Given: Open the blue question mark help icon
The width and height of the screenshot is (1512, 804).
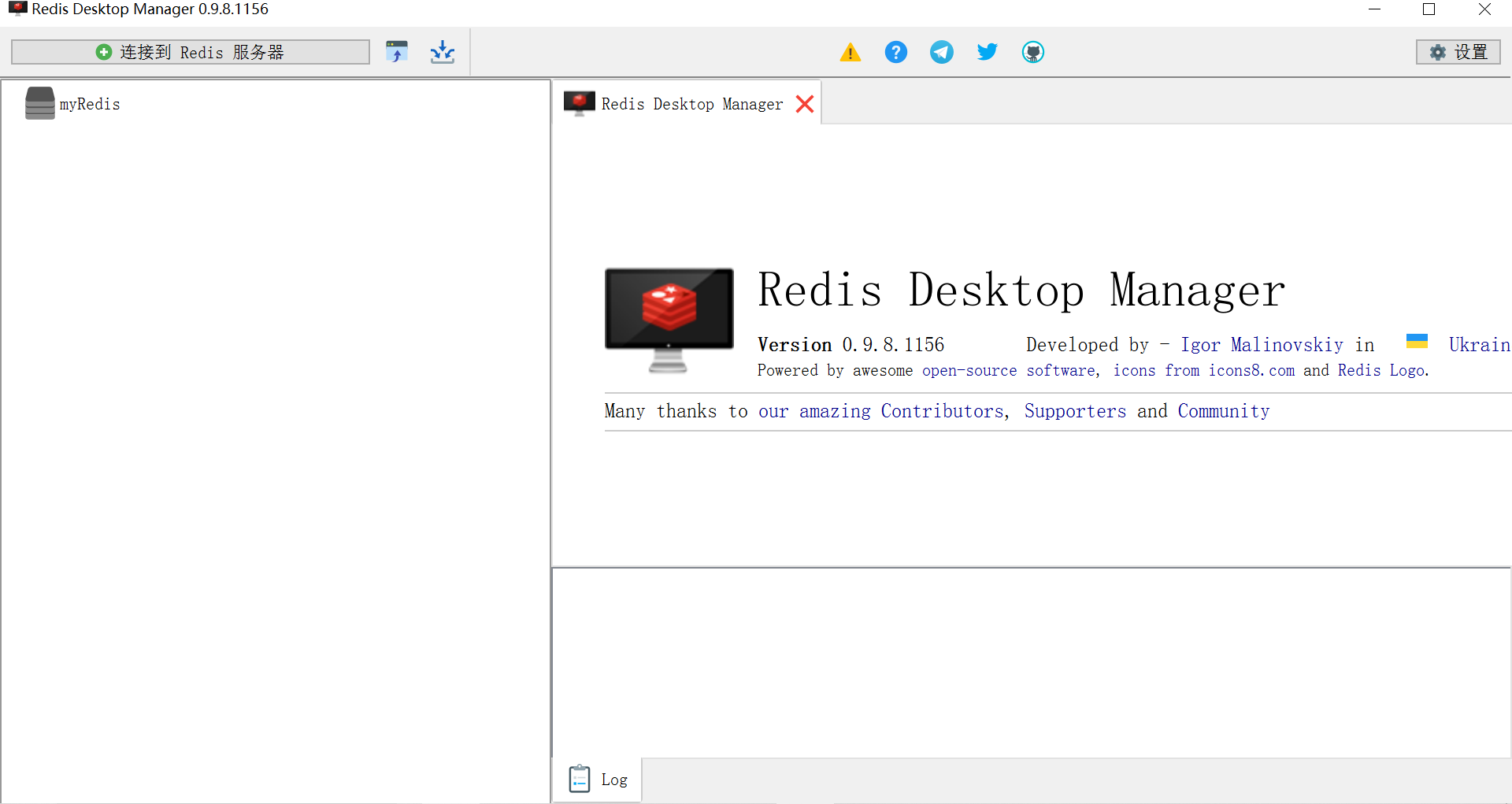Looking at the screenshot, I should coord(896,52).
